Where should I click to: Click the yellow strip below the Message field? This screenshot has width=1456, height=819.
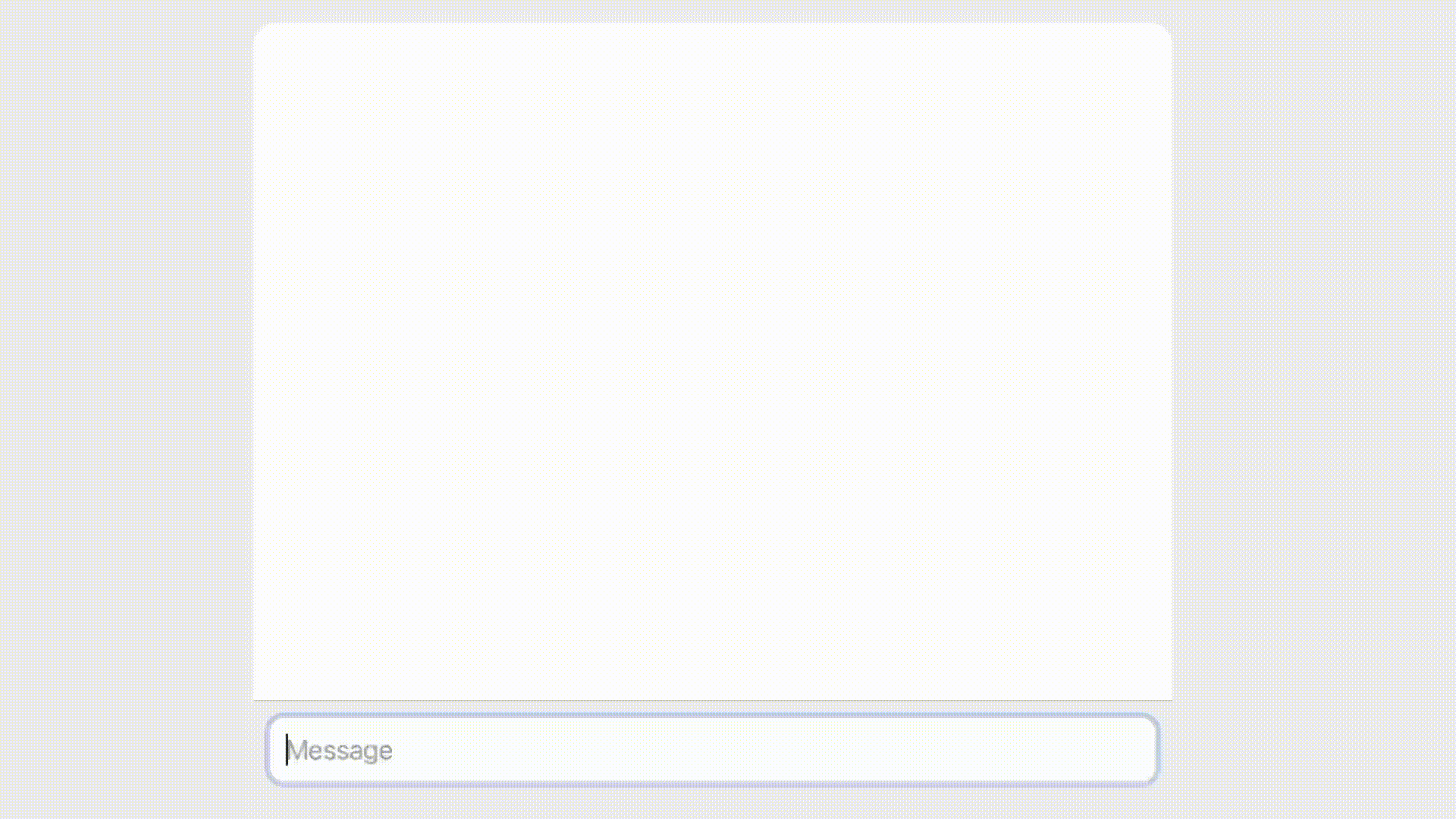712,804
